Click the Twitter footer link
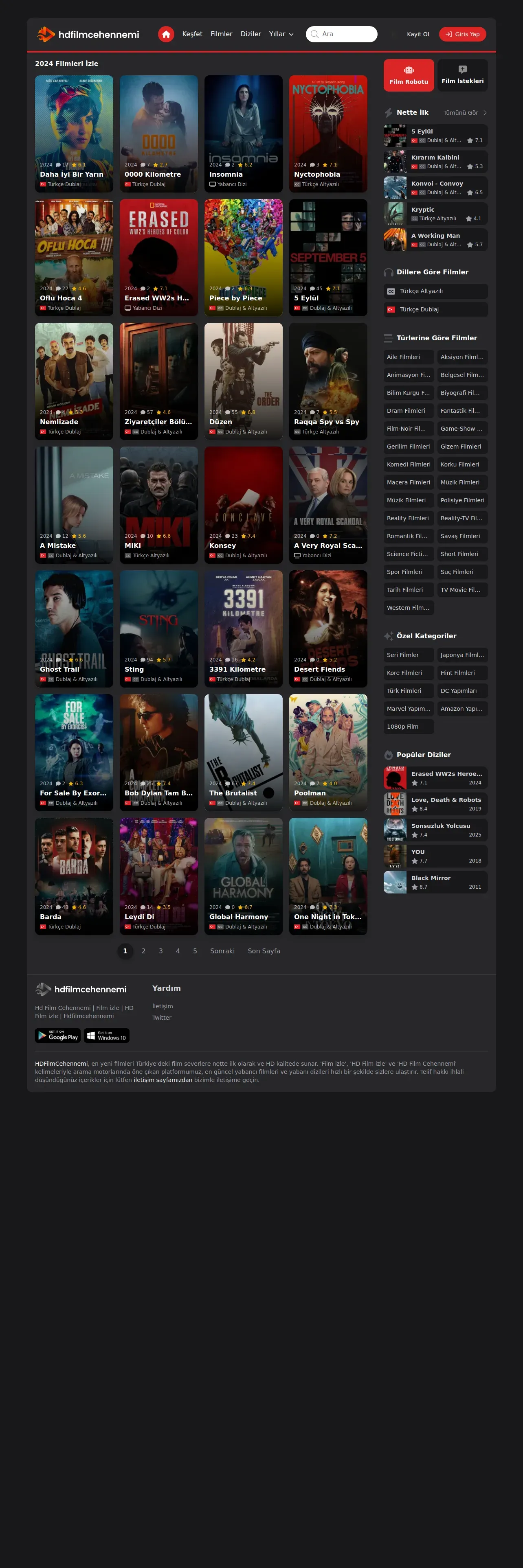Image resolution: width=523 pixels, height=1568 pixels. 162,1018
